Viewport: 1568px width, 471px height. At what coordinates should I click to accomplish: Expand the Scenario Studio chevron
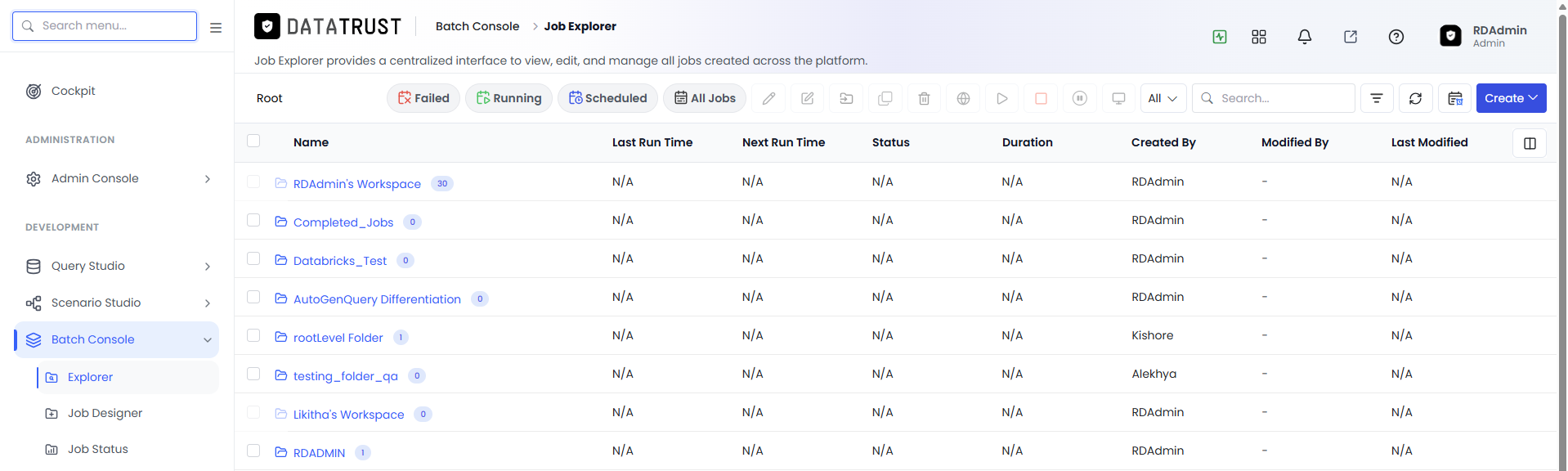click(x=208, y=303)
